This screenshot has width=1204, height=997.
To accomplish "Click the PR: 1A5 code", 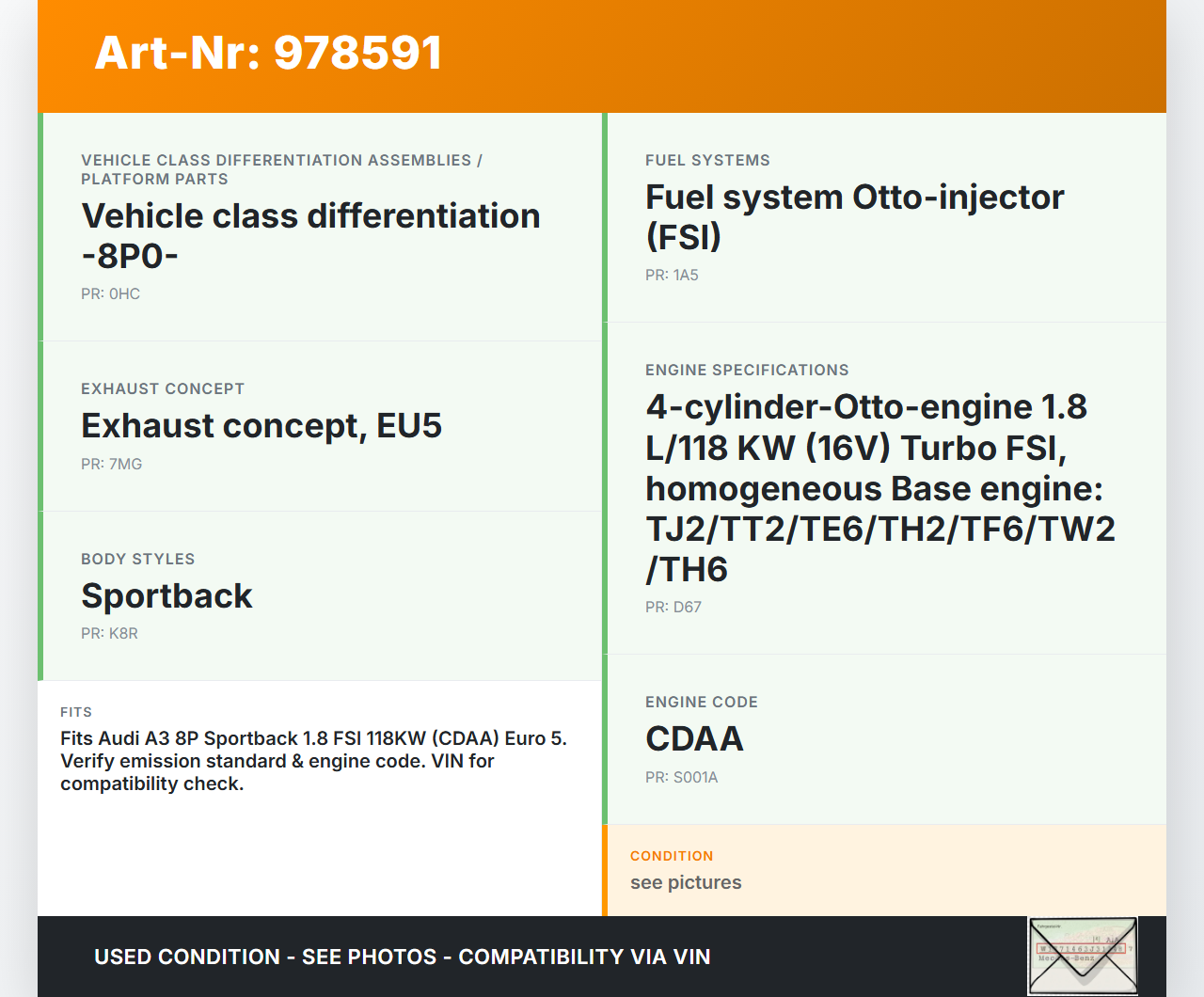I will pyautogui.click(x=672, y=275).
